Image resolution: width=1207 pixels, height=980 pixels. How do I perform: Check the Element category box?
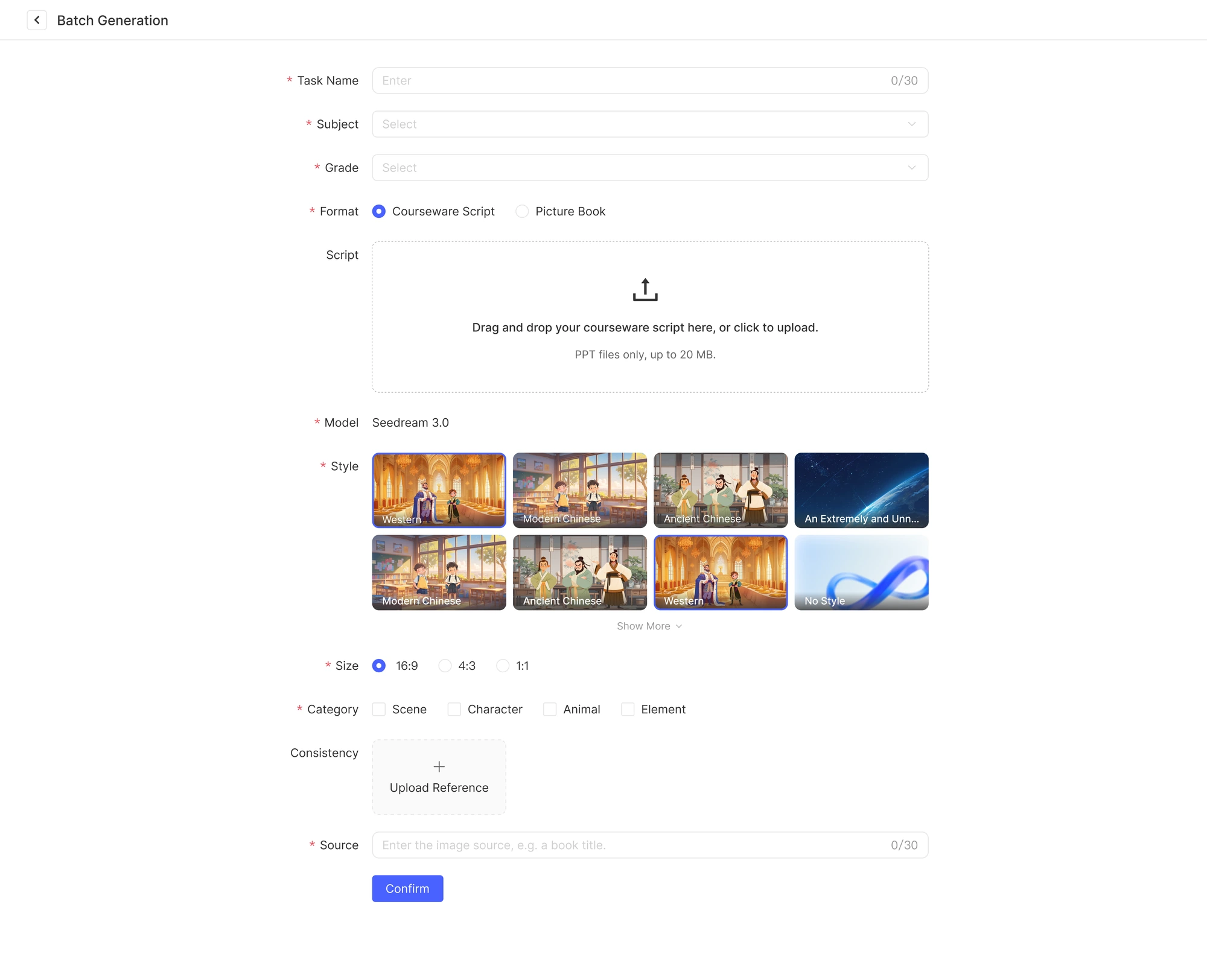[x=628, y=709]
